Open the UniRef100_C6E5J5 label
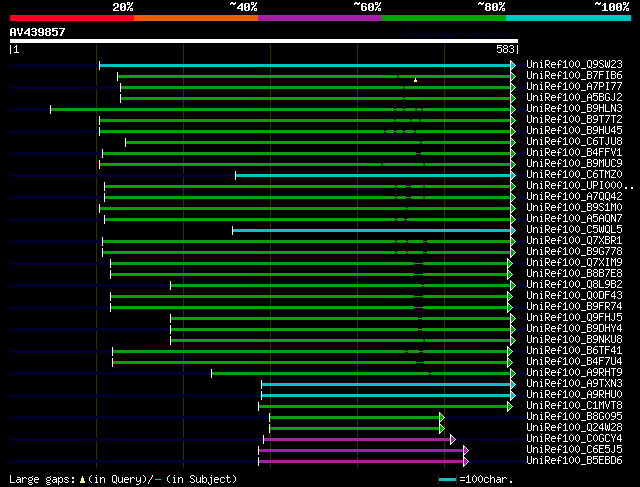This screenshot has width=640, height=487. tap(574, 450)
